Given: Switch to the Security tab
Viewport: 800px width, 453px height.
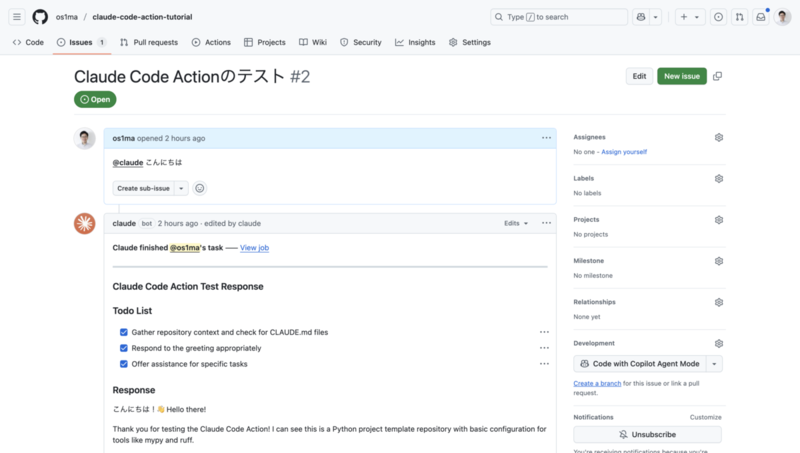Looking at the screenshot, I should [361, 42].
